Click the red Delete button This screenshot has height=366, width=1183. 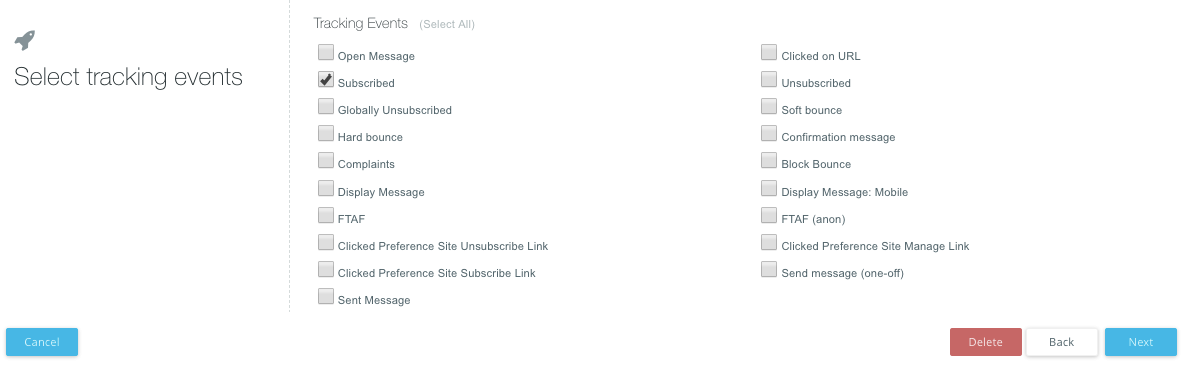[x=985, y=342]
